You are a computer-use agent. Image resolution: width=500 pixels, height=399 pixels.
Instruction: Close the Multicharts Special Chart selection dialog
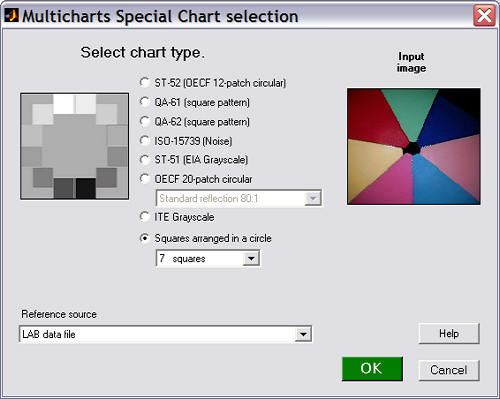pos(484,15)
